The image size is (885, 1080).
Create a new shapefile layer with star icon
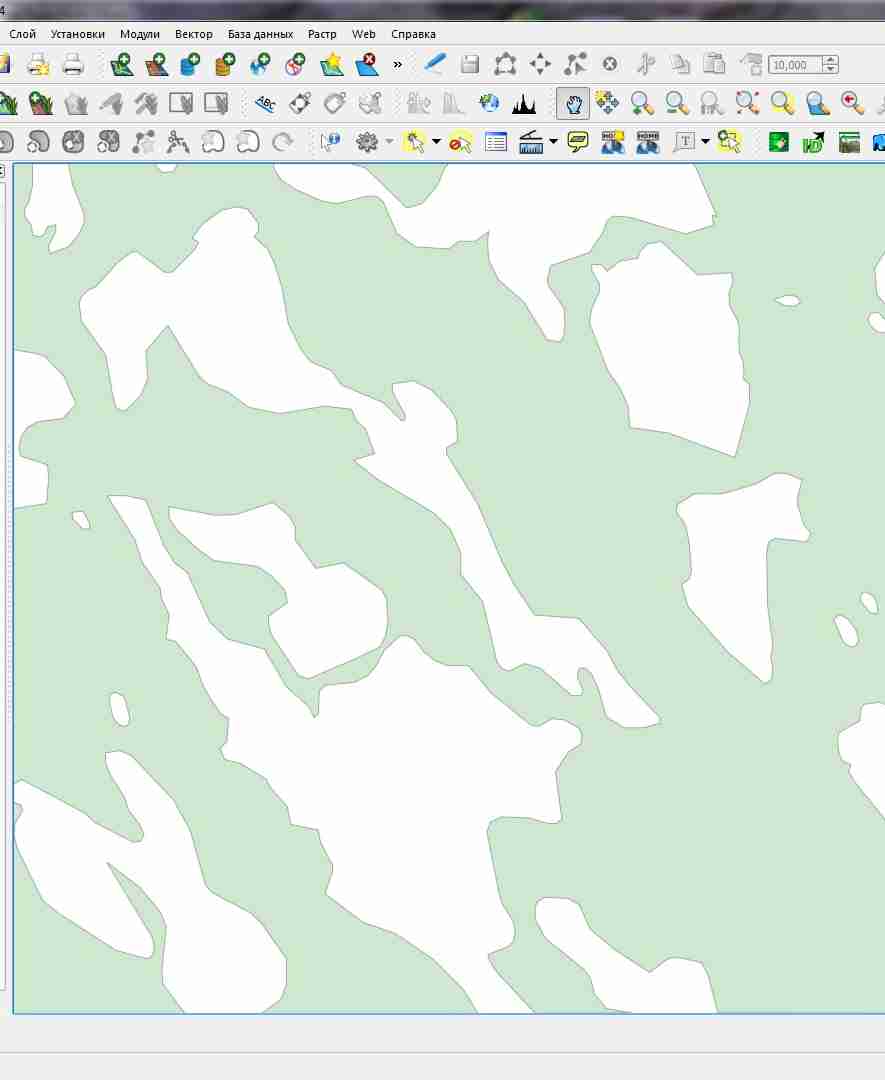(x=332, y=65)
